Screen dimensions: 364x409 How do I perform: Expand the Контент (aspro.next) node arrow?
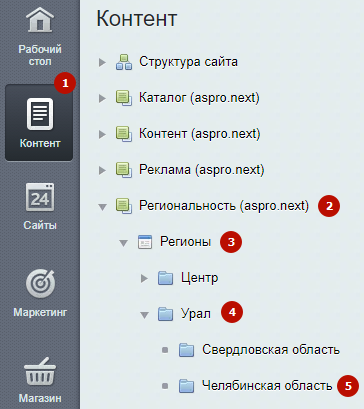tap(102, 134)
